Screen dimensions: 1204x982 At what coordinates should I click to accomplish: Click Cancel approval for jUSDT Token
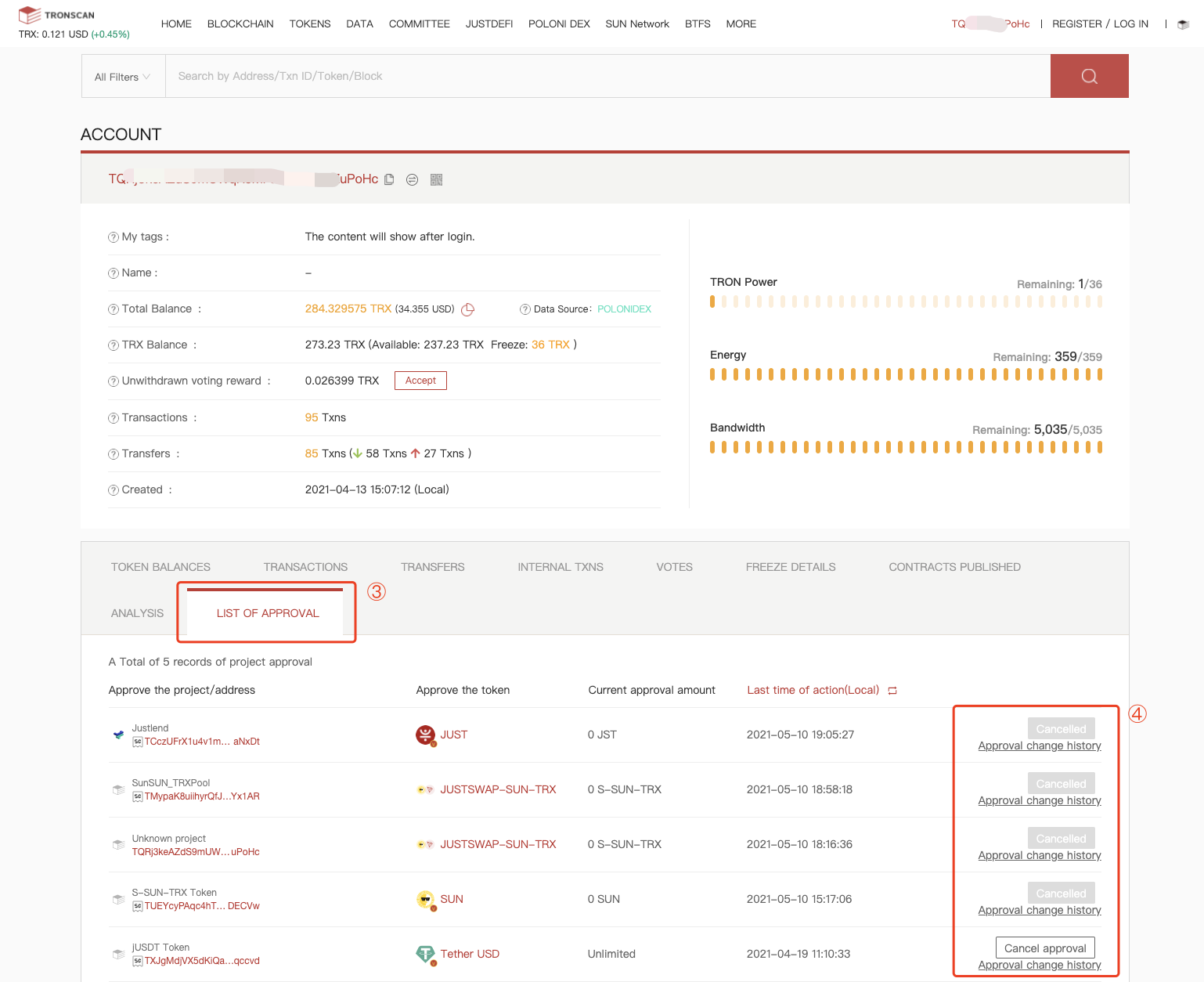pos(1045,948)
